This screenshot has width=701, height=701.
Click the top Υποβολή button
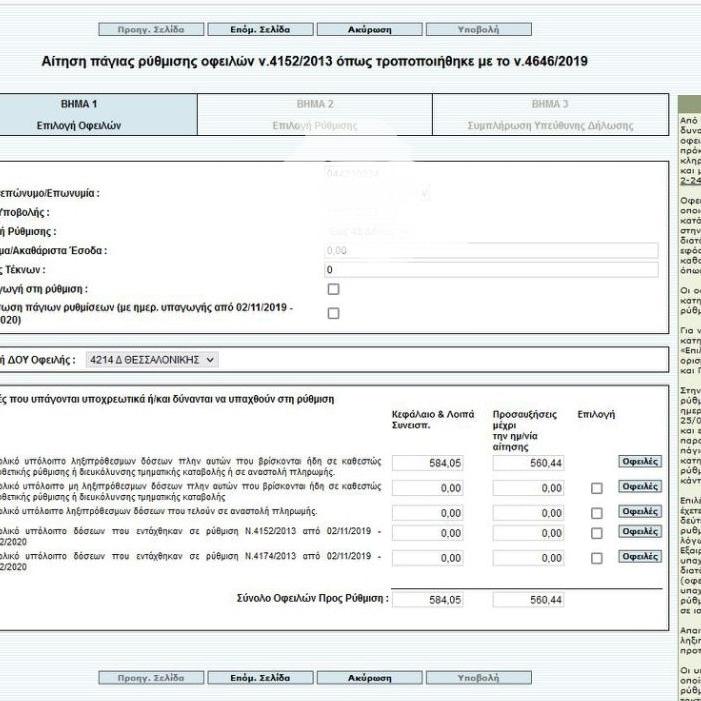point(478,30)
